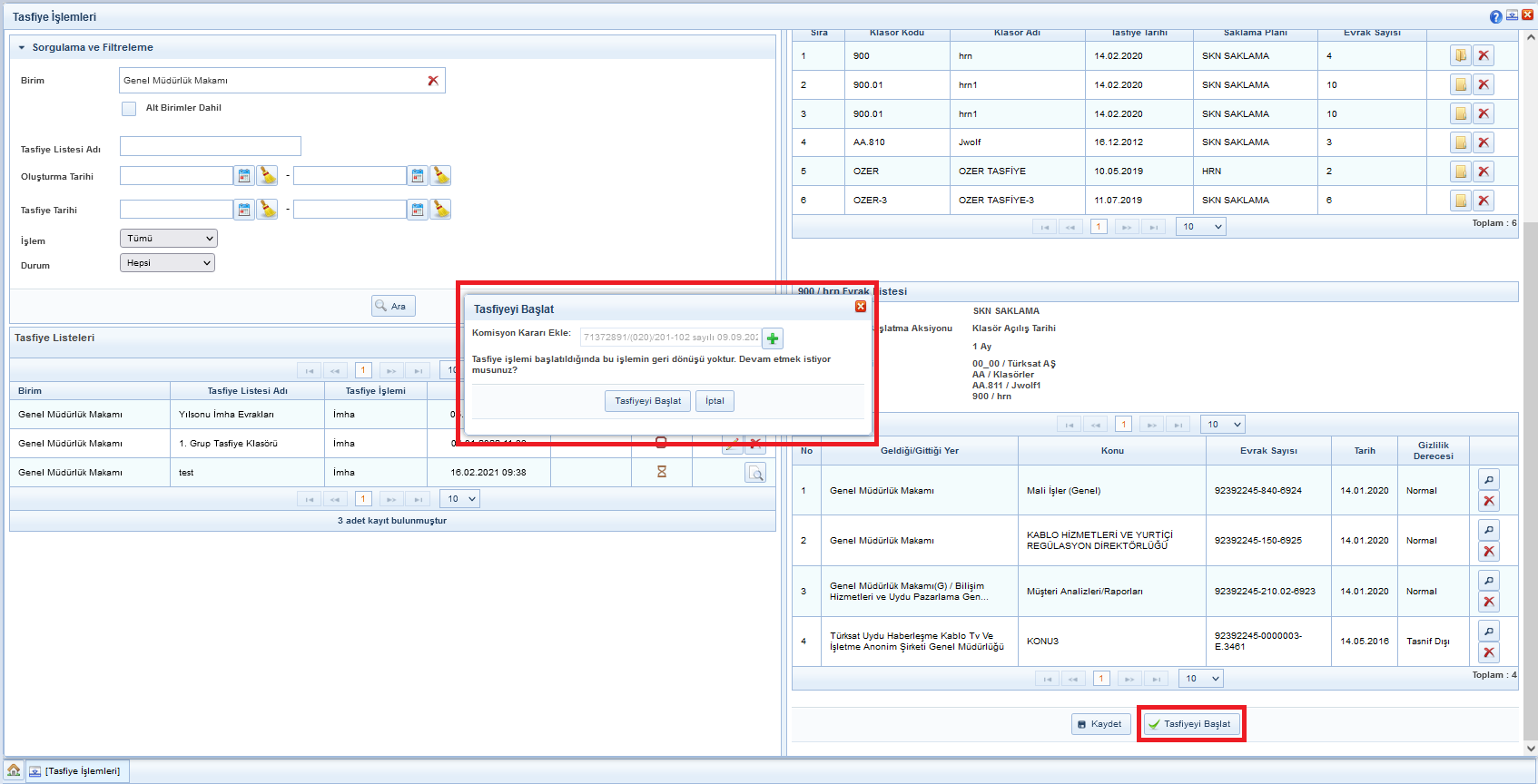This screenshot has height=784, width=1538.
Task: Collapse the Sorgulama ve Filtreleme section
Action: (x=22, y=47)
